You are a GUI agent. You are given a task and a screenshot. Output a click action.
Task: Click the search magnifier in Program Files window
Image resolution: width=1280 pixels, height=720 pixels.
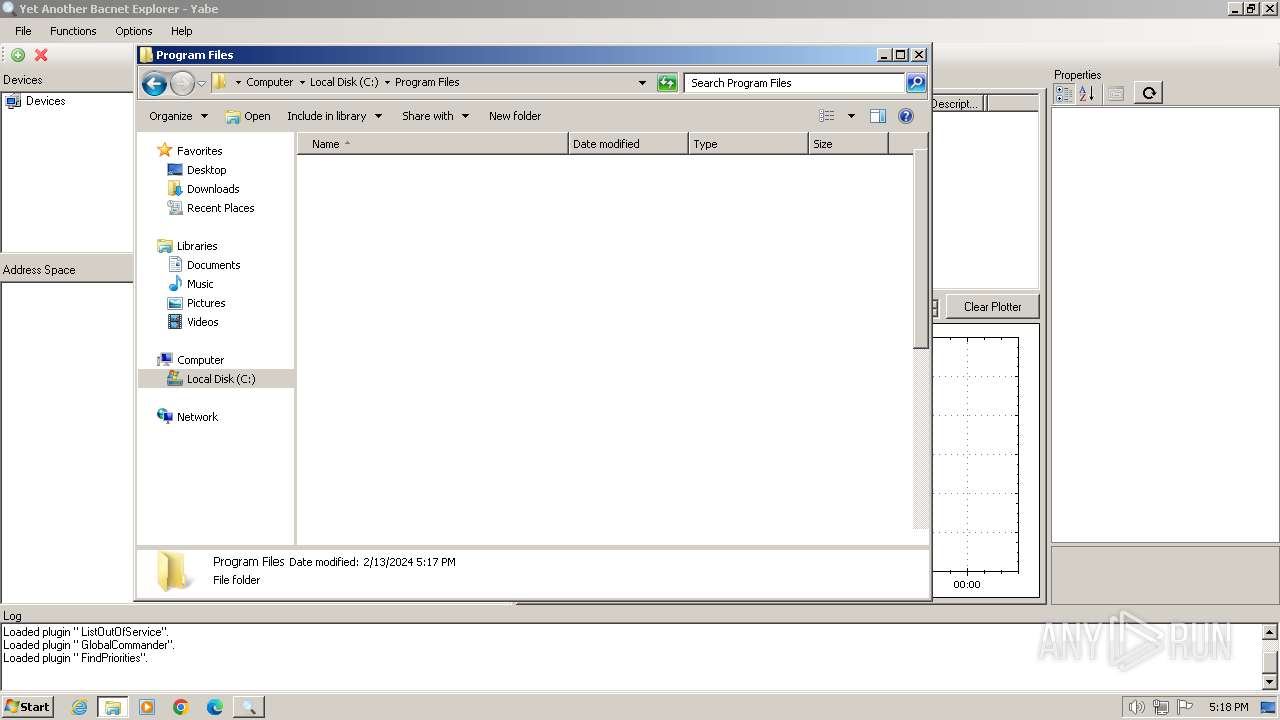pyautogui.click(x=916, y=83)
